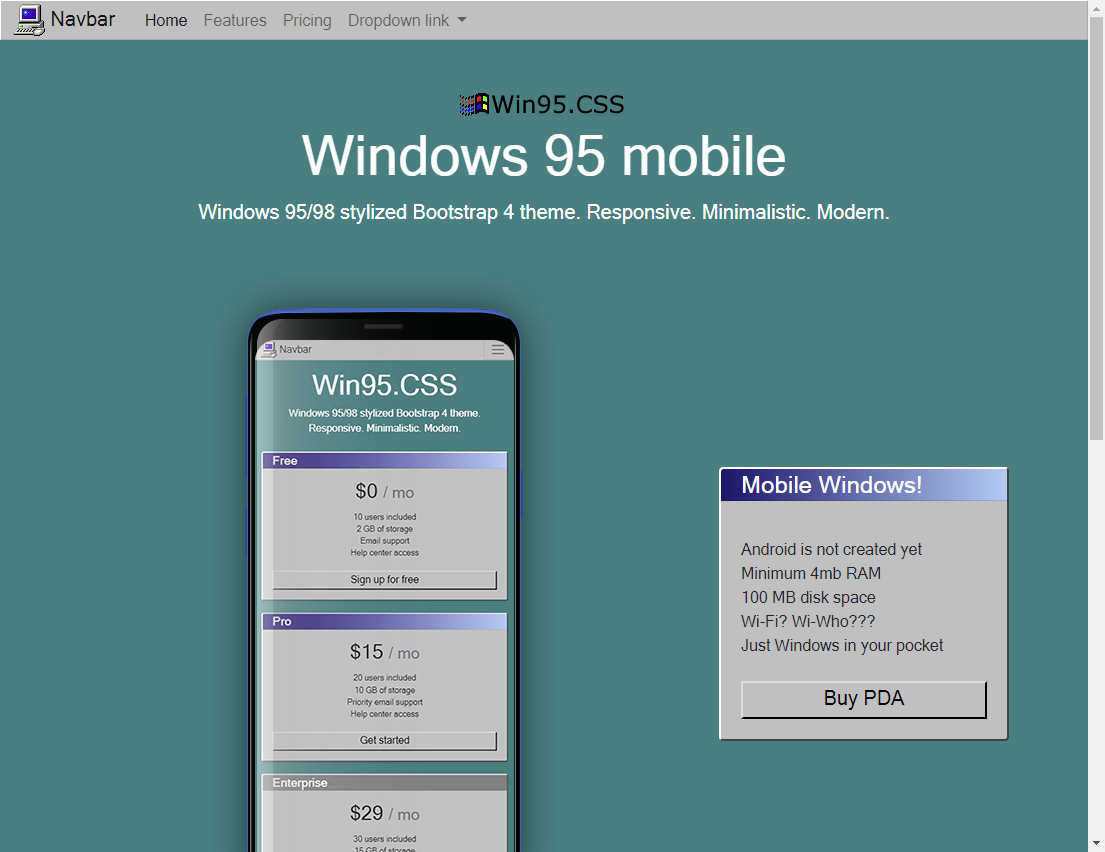Click Sign up for free in phone mockup
Screen dimensions: 1105x852
[x=385, y=579]
